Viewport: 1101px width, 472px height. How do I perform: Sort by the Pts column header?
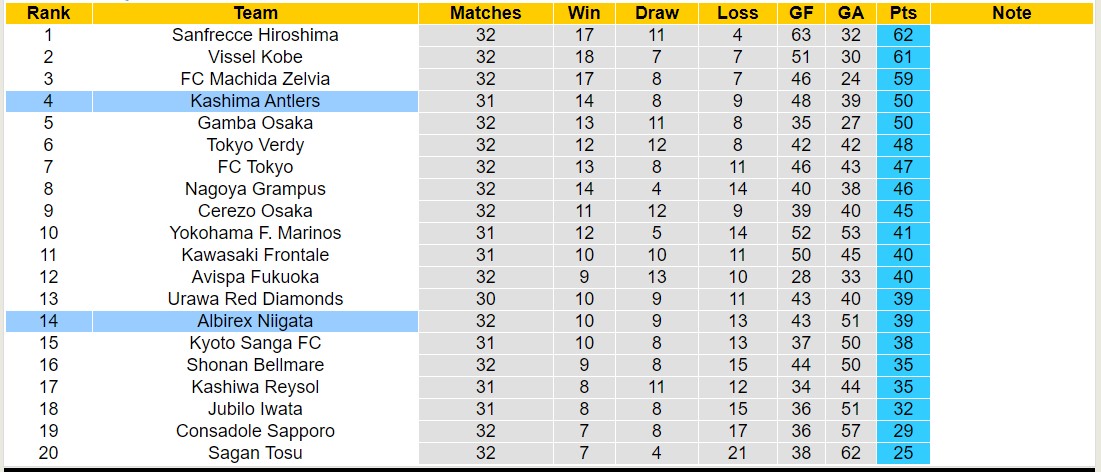pyautogui.click(x=903, y=13)
